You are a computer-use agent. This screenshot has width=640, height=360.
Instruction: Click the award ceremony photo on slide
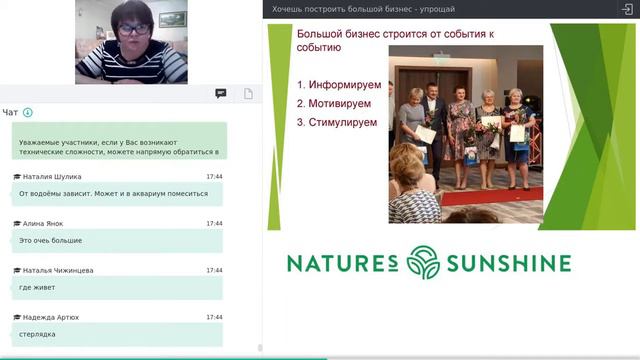466,134
